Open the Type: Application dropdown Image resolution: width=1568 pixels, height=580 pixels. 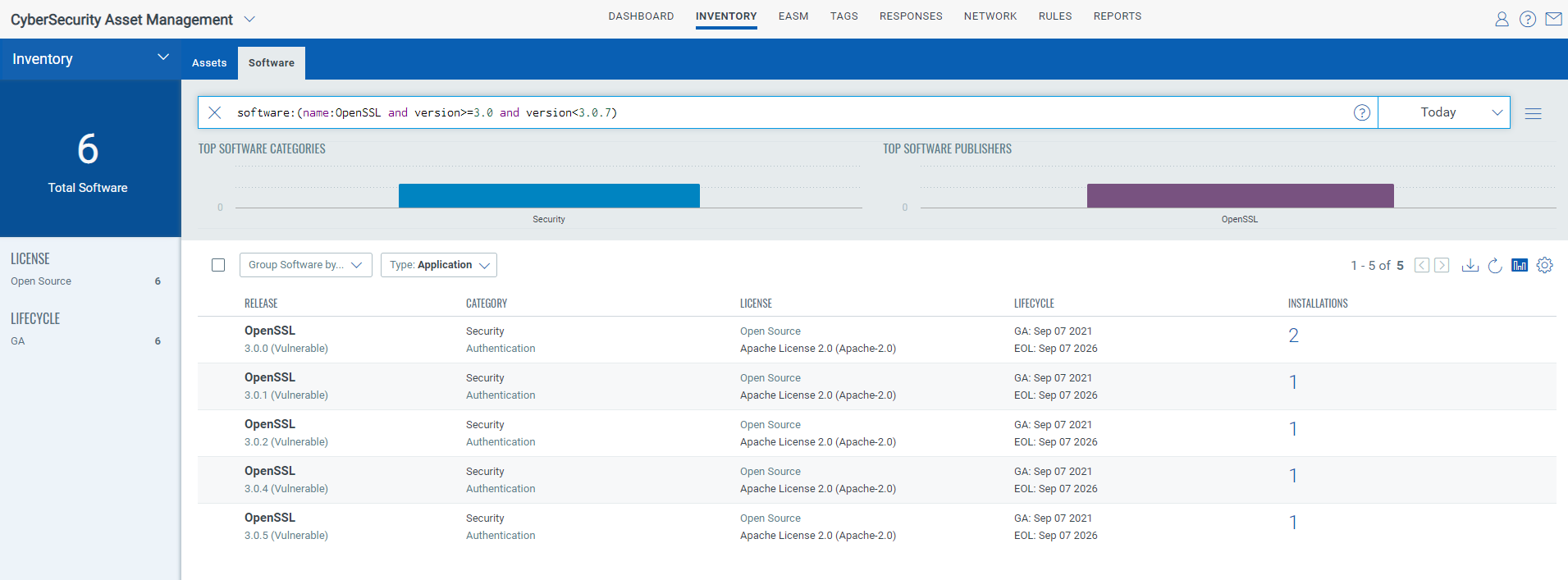[x=439, y=265]
